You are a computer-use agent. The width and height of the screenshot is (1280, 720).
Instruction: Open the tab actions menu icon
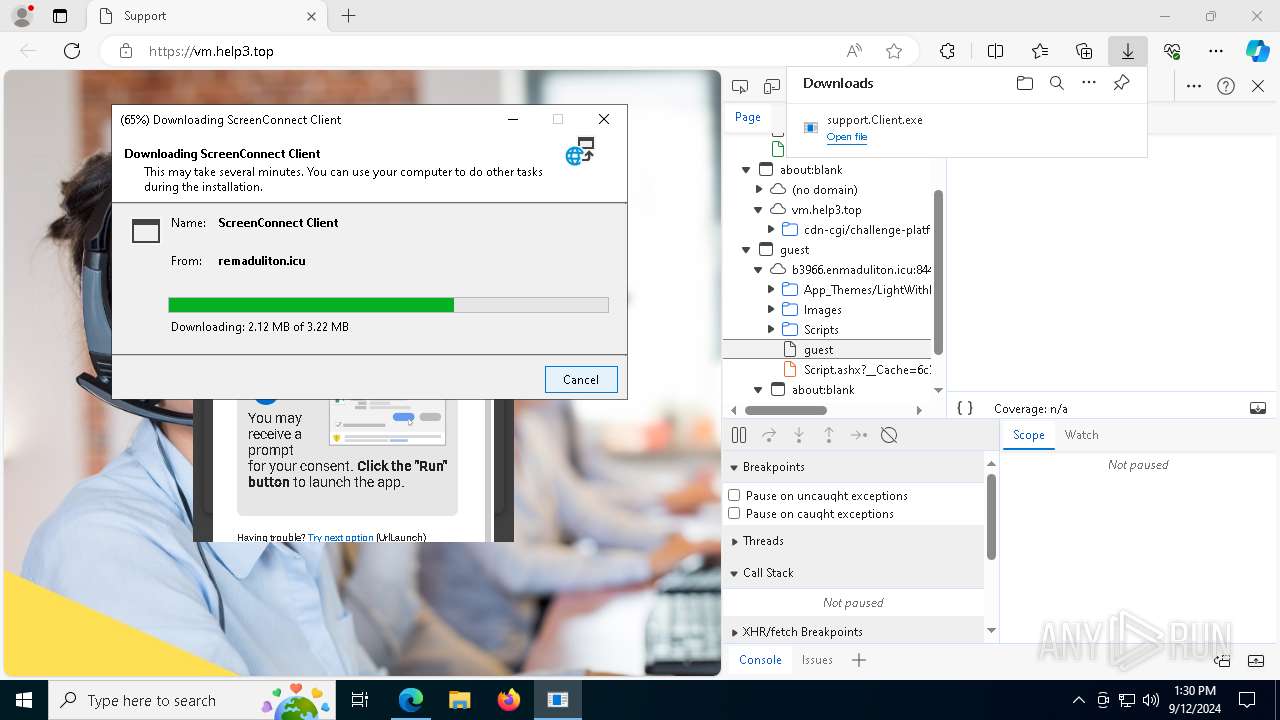60,16
